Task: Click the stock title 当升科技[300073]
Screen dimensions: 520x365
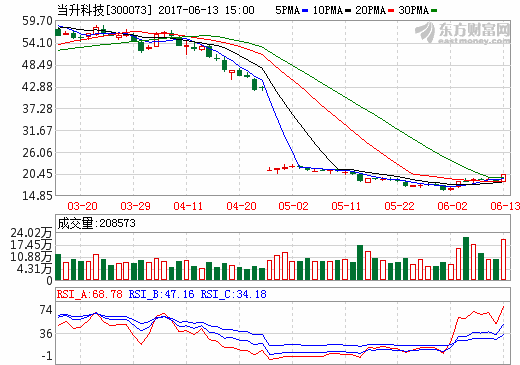Action: [x=104, y=10]
